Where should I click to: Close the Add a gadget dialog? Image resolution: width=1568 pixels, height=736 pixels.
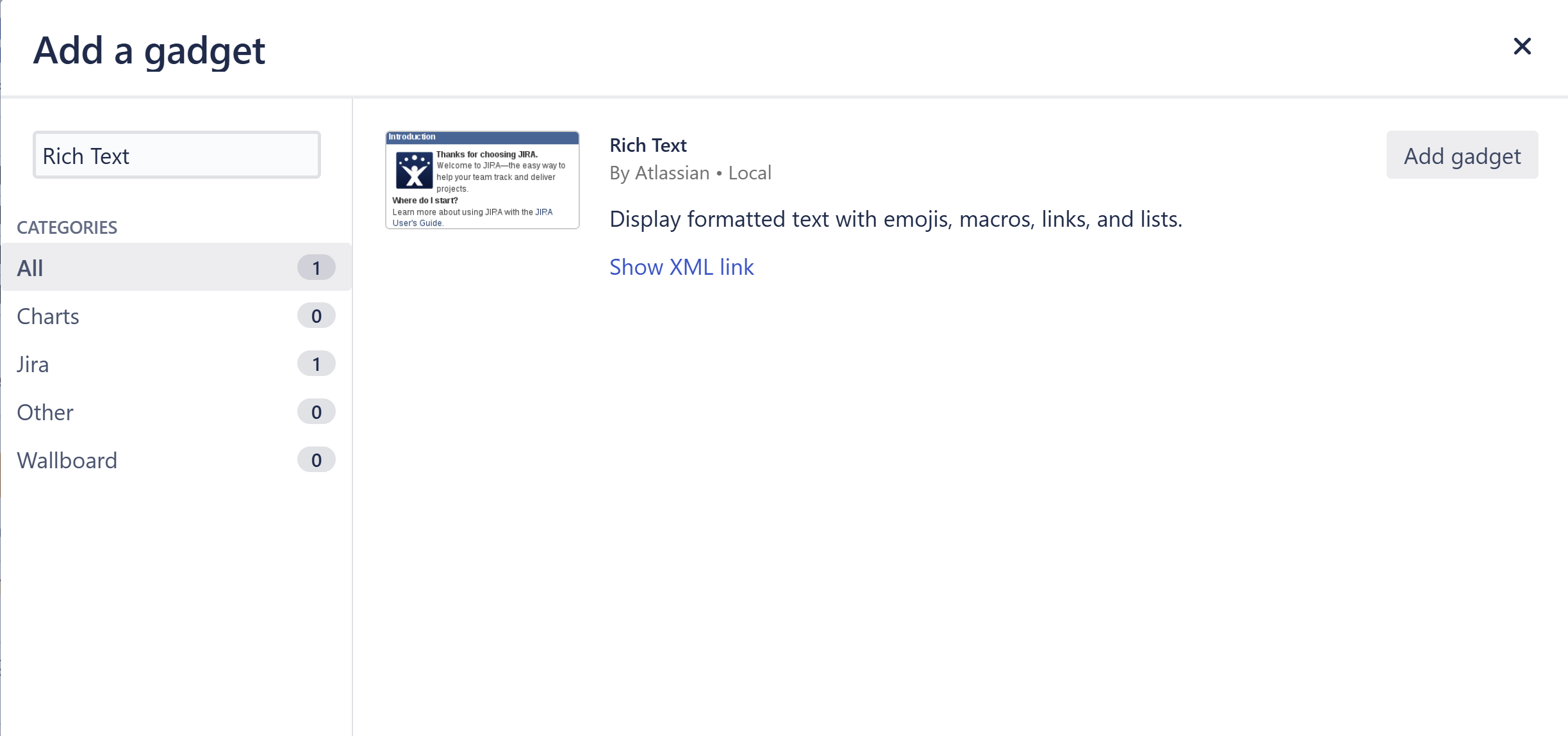tap(1522, 46)
